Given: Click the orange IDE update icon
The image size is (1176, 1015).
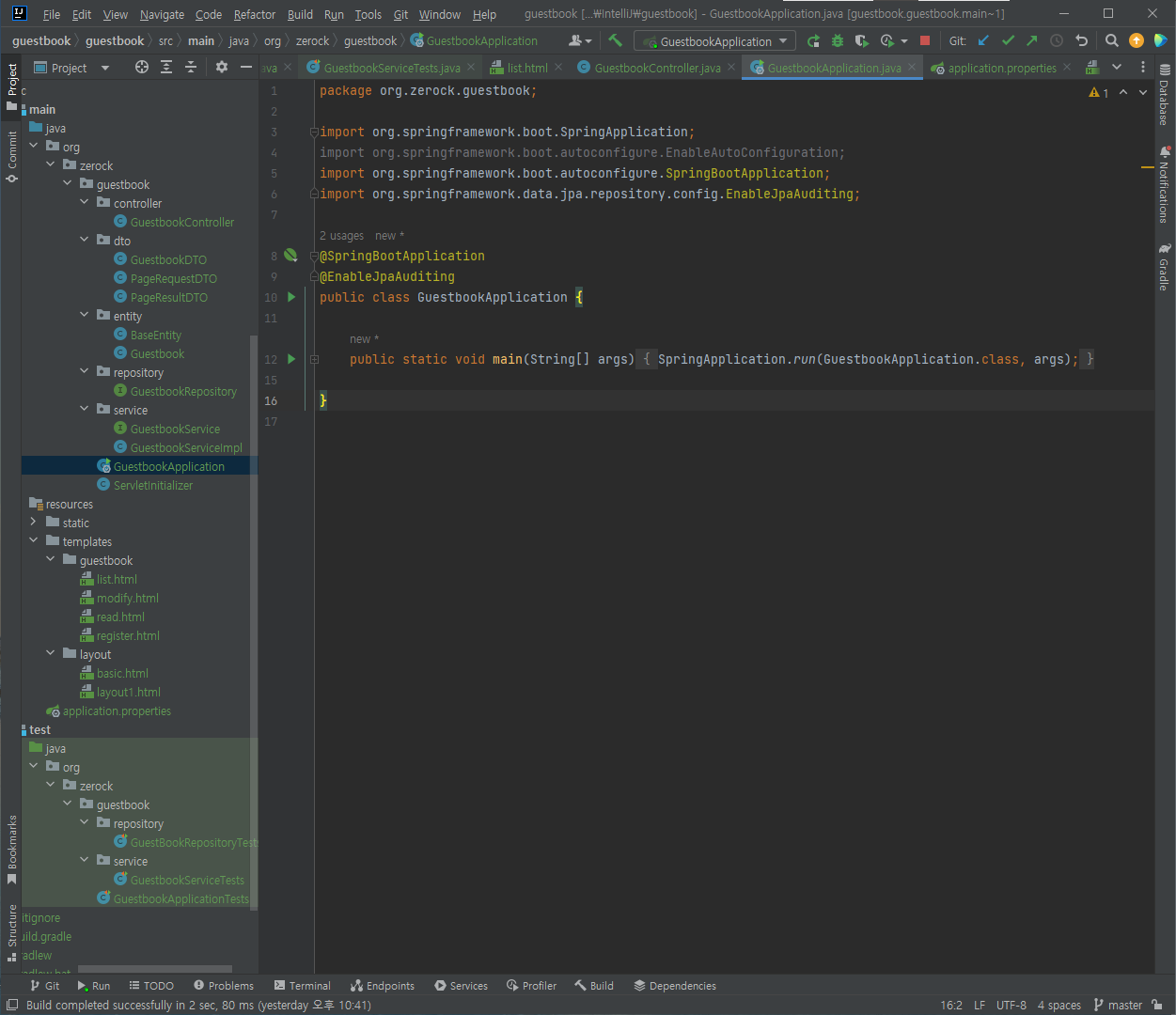Looking at the screenshot, I should (x=1137, y=40).
